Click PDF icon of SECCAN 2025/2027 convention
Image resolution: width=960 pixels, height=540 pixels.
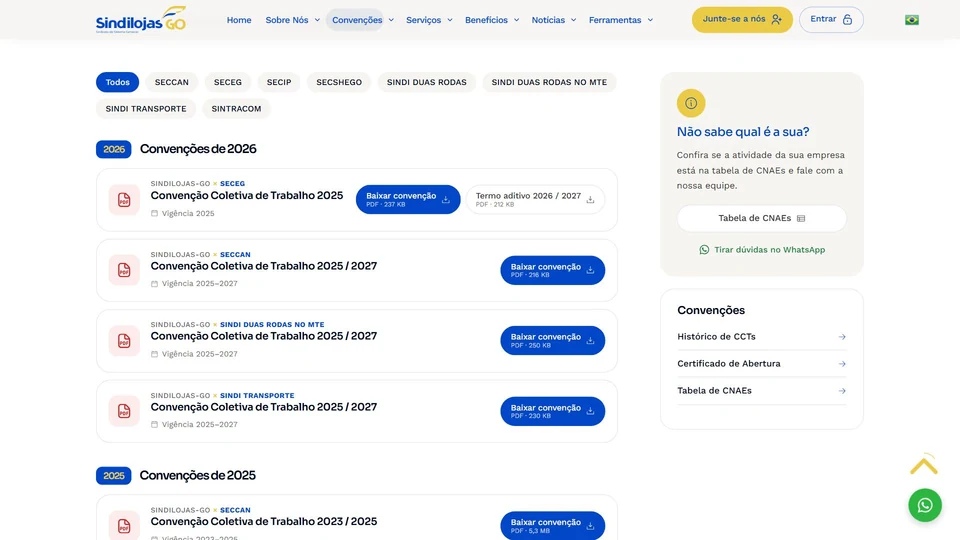(124, 270)
